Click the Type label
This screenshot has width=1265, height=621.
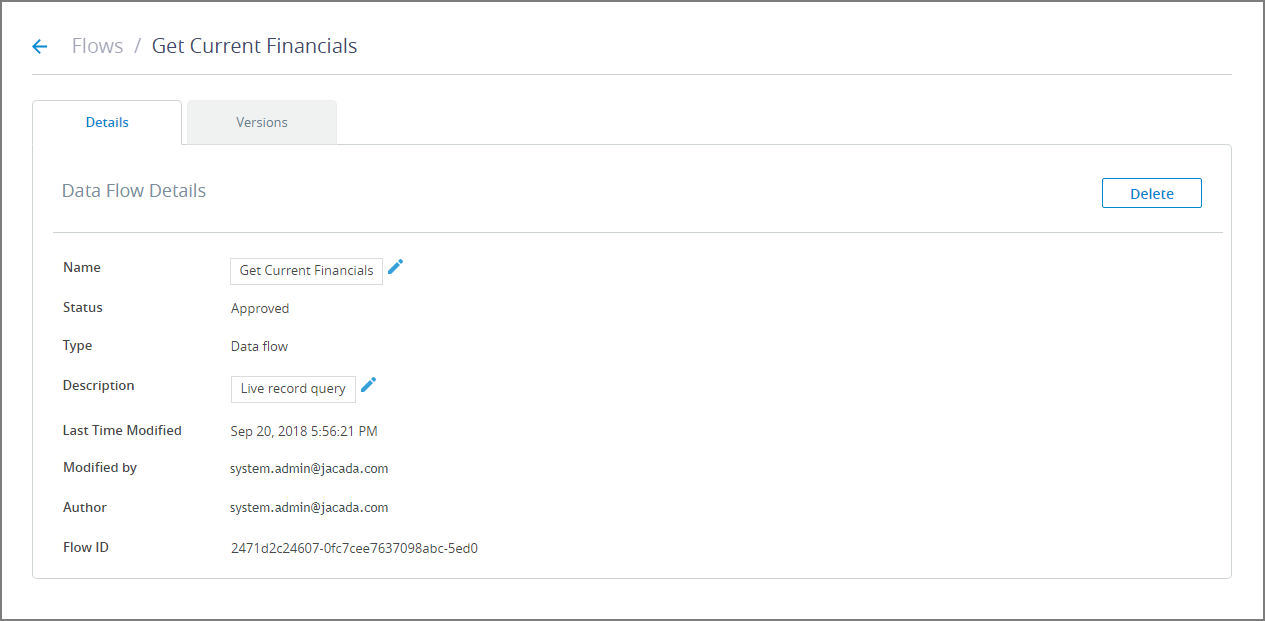coord(78,346)
